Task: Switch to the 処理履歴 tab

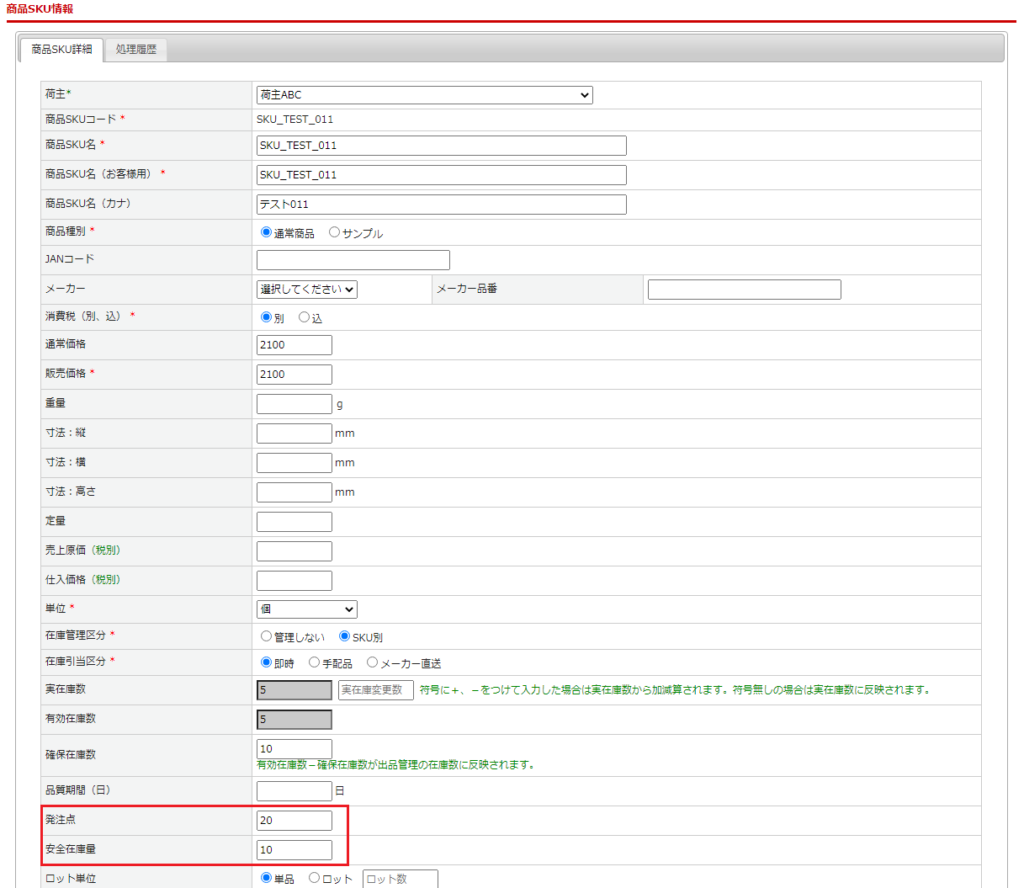Action: pos(136,48)
